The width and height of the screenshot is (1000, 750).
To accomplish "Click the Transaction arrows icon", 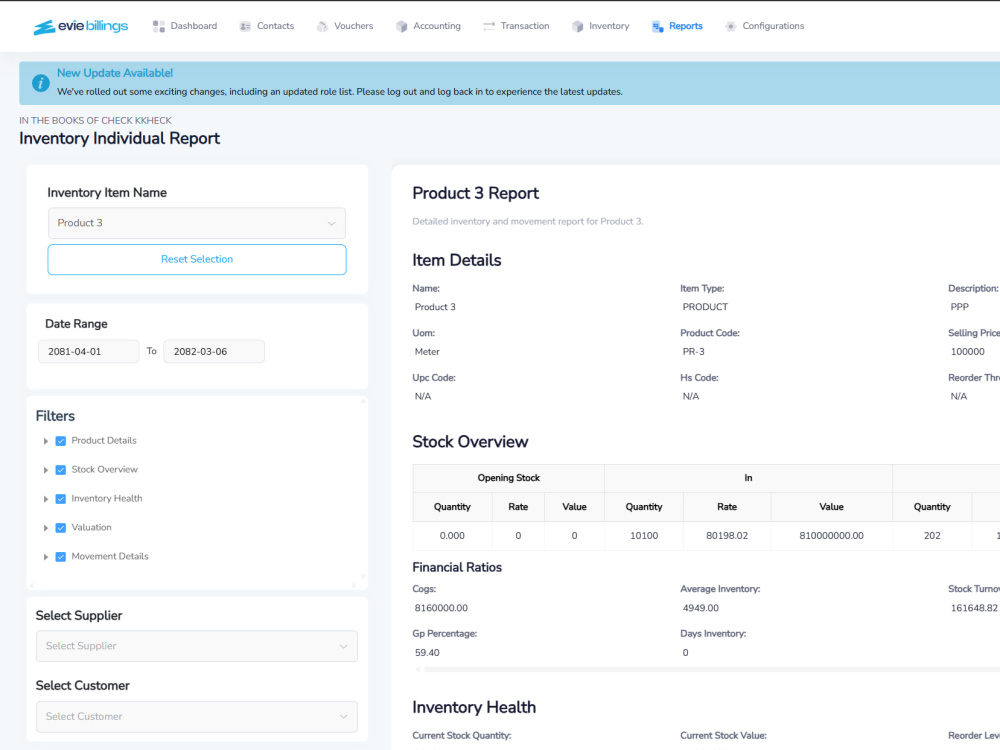I will tap(489, 26).
